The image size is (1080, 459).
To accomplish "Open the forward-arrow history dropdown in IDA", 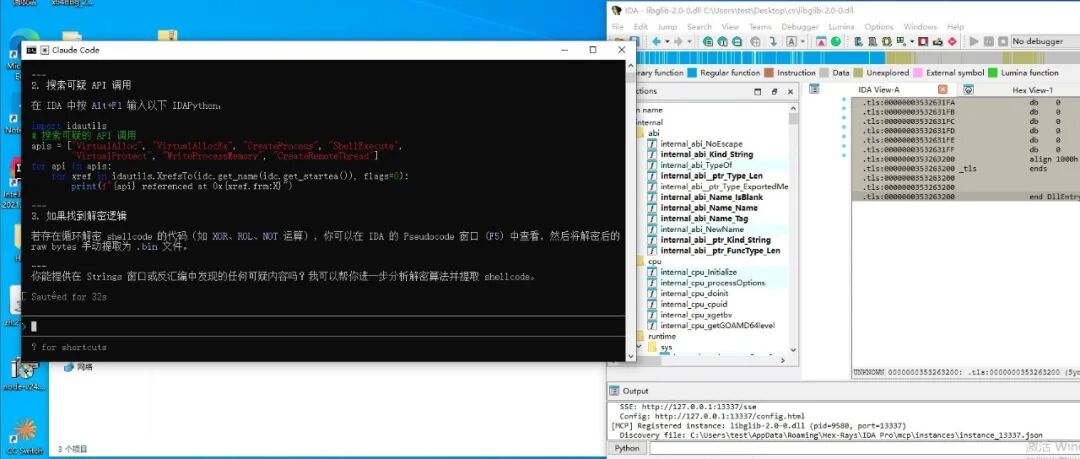I will (x=689, y=41).
